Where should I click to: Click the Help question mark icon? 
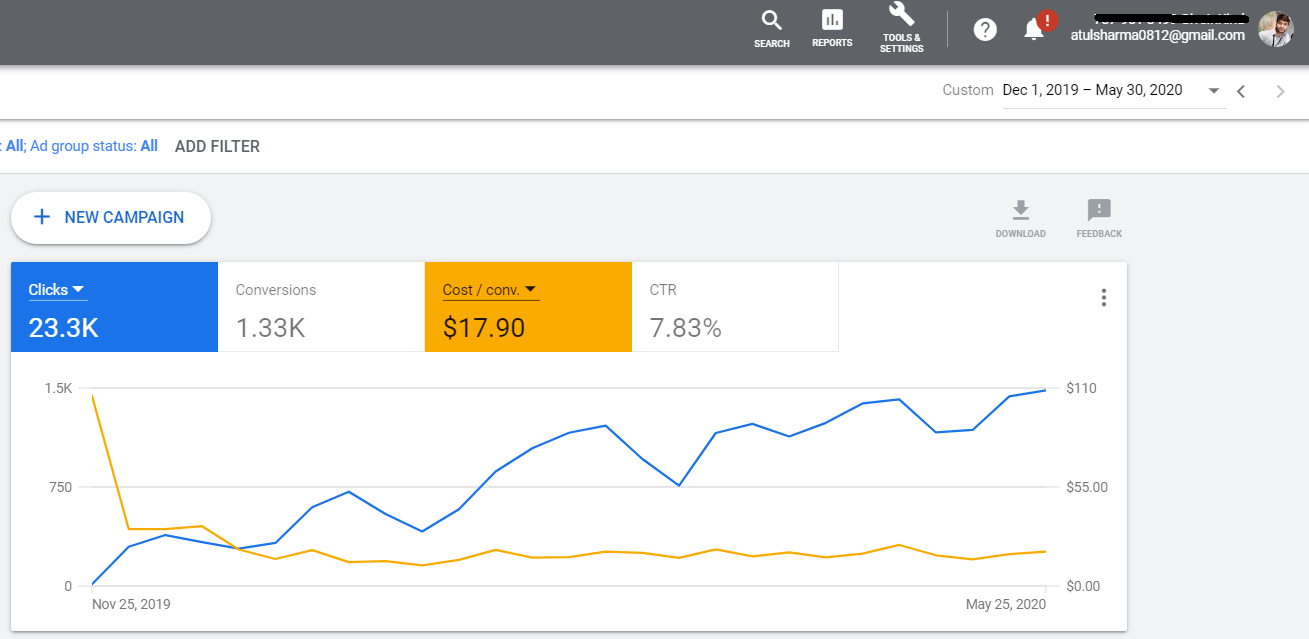tap(985, 30)
